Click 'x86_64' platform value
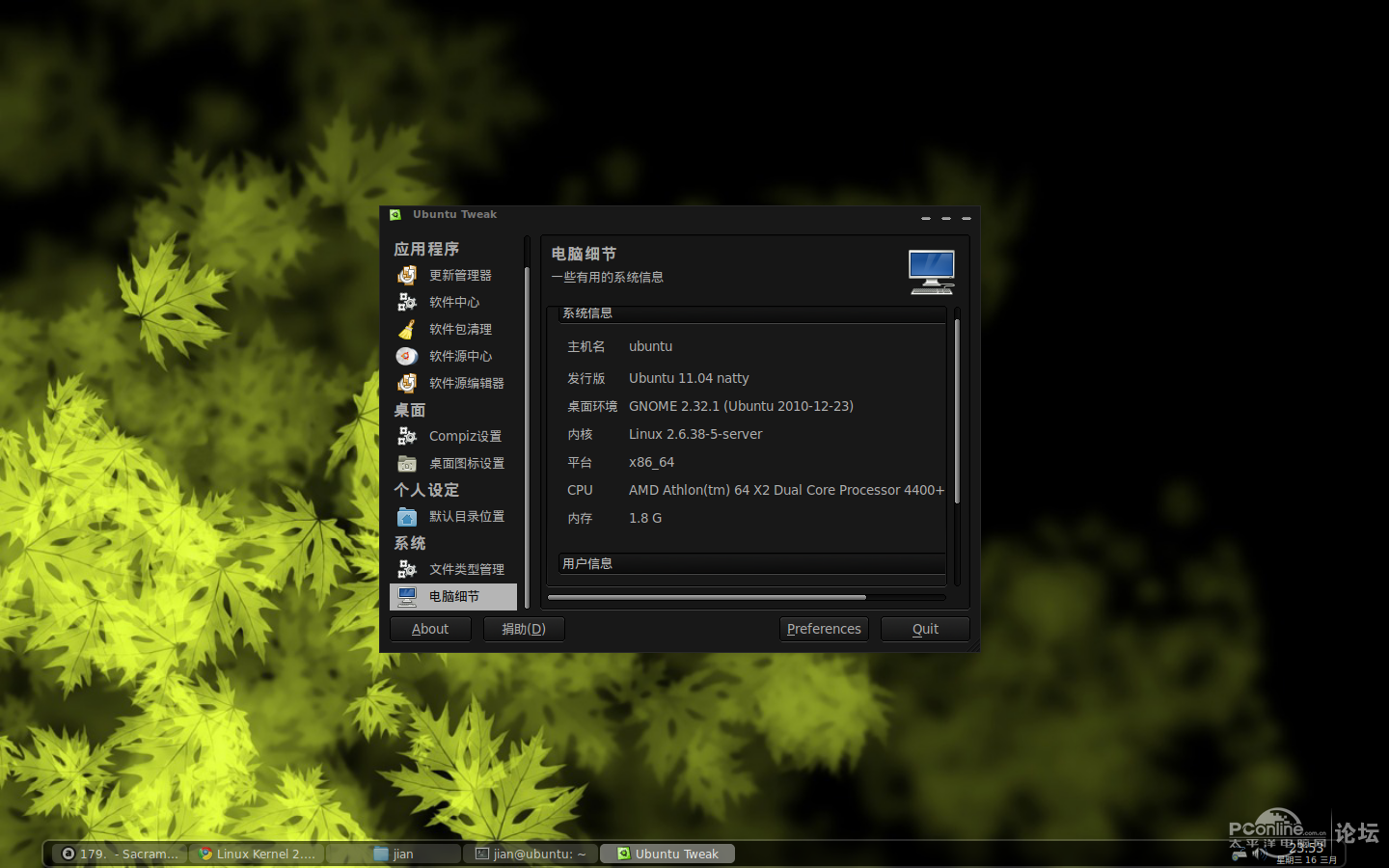This screenshot has height=868, width=1389. point(651,463)
